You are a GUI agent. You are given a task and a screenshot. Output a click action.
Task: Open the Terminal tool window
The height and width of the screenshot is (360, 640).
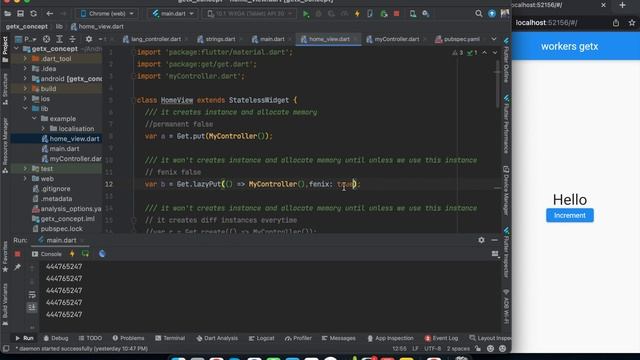point(170,338)
